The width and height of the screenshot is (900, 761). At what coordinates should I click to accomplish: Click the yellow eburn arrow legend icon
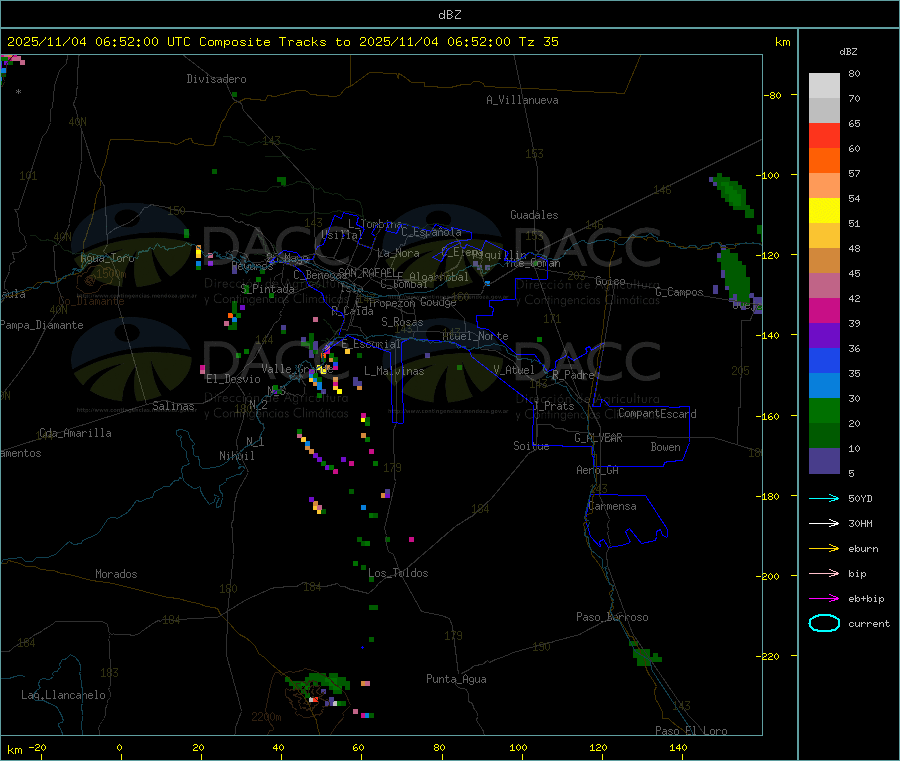pos(824,549)
